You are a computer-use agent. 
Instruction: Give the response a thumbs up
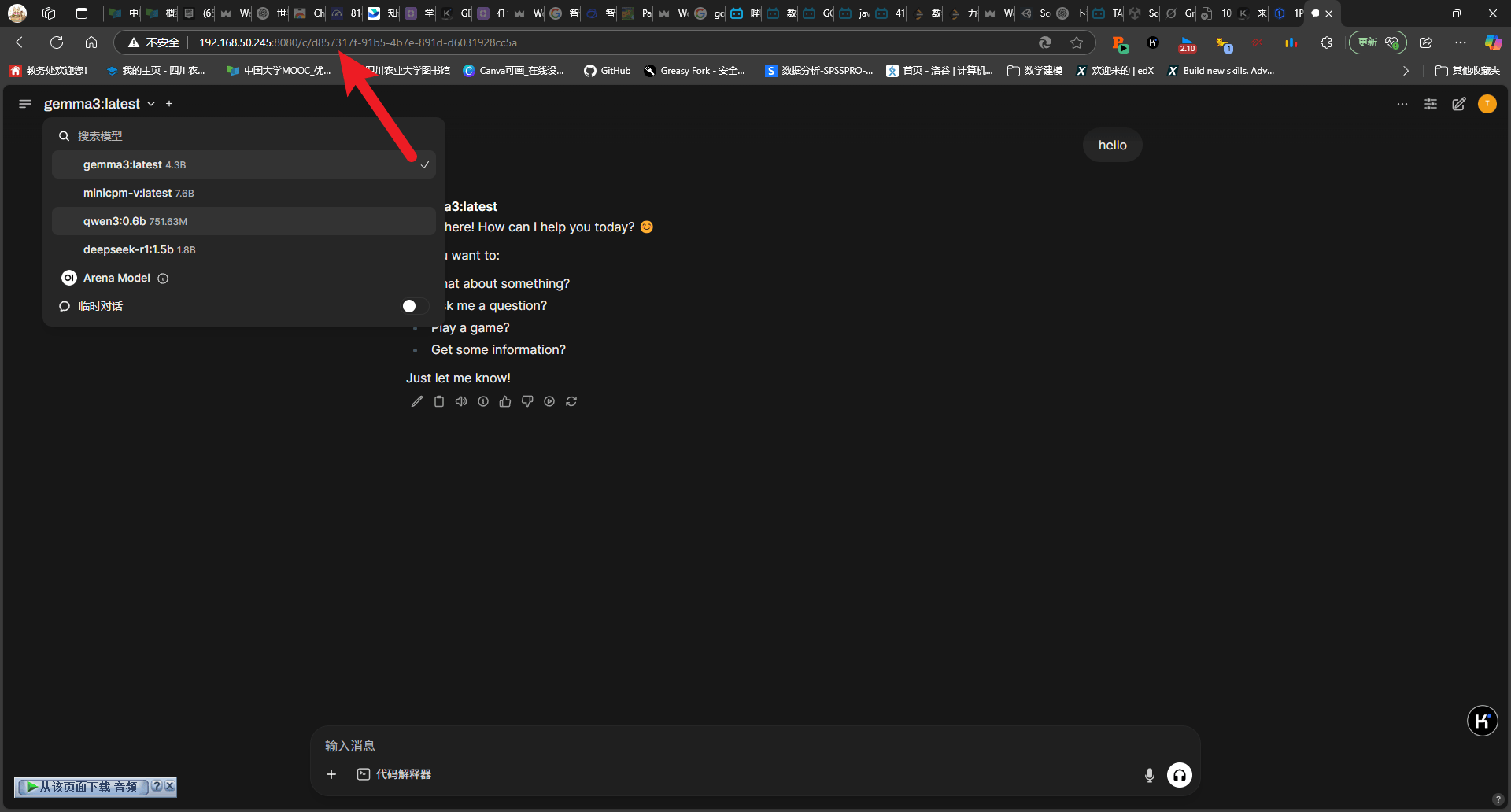coord(505,401)
